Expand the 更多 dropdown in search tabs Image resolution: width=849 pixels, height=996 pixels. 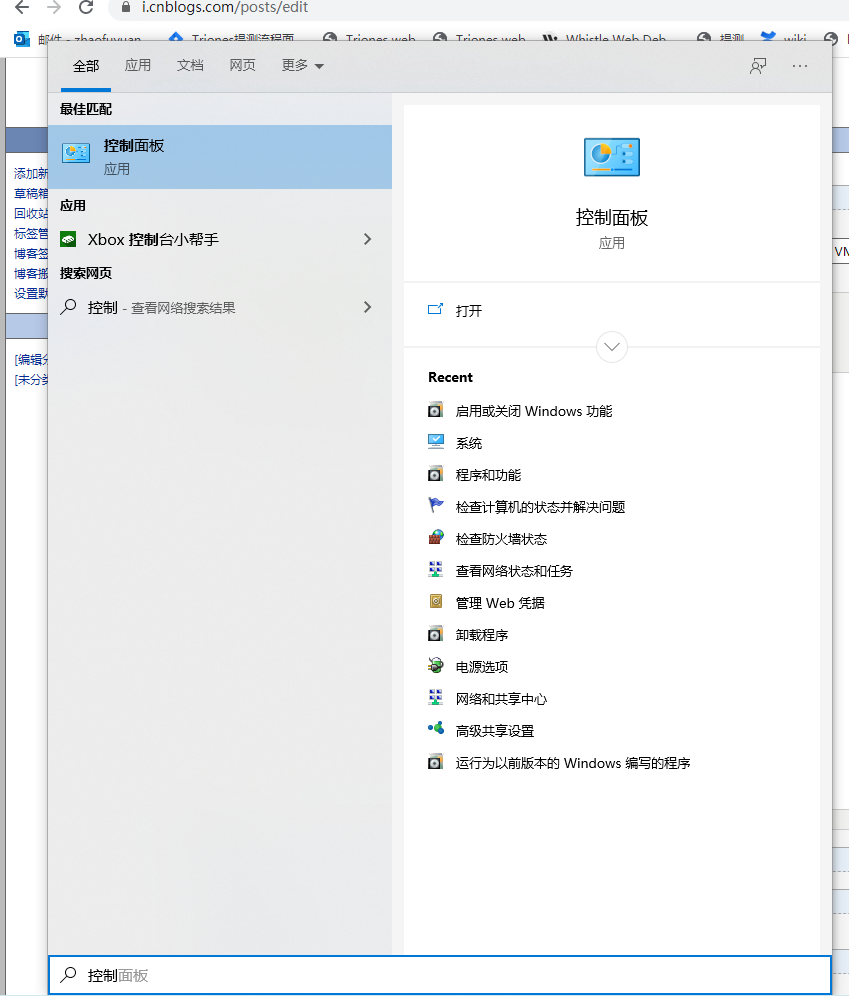click(x=302, y=65)
